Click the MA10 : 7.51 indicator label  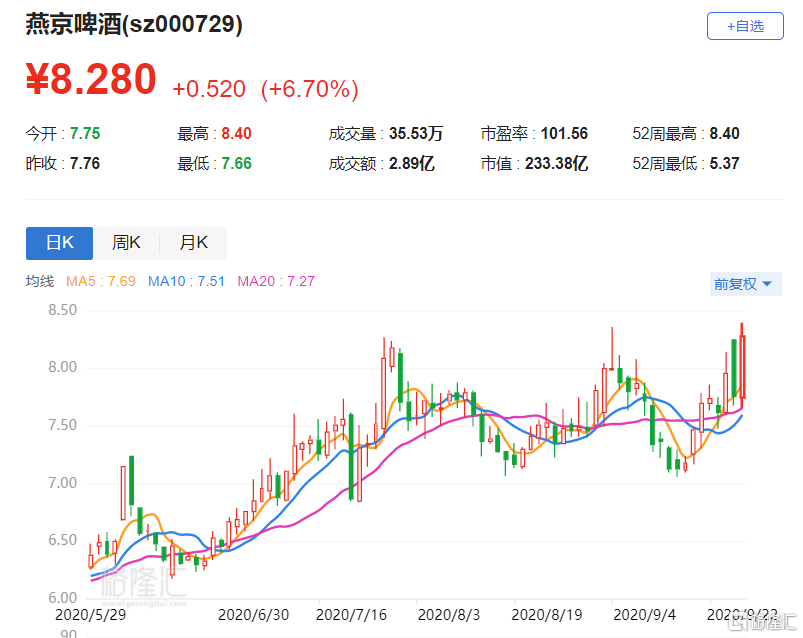[186, 281]
